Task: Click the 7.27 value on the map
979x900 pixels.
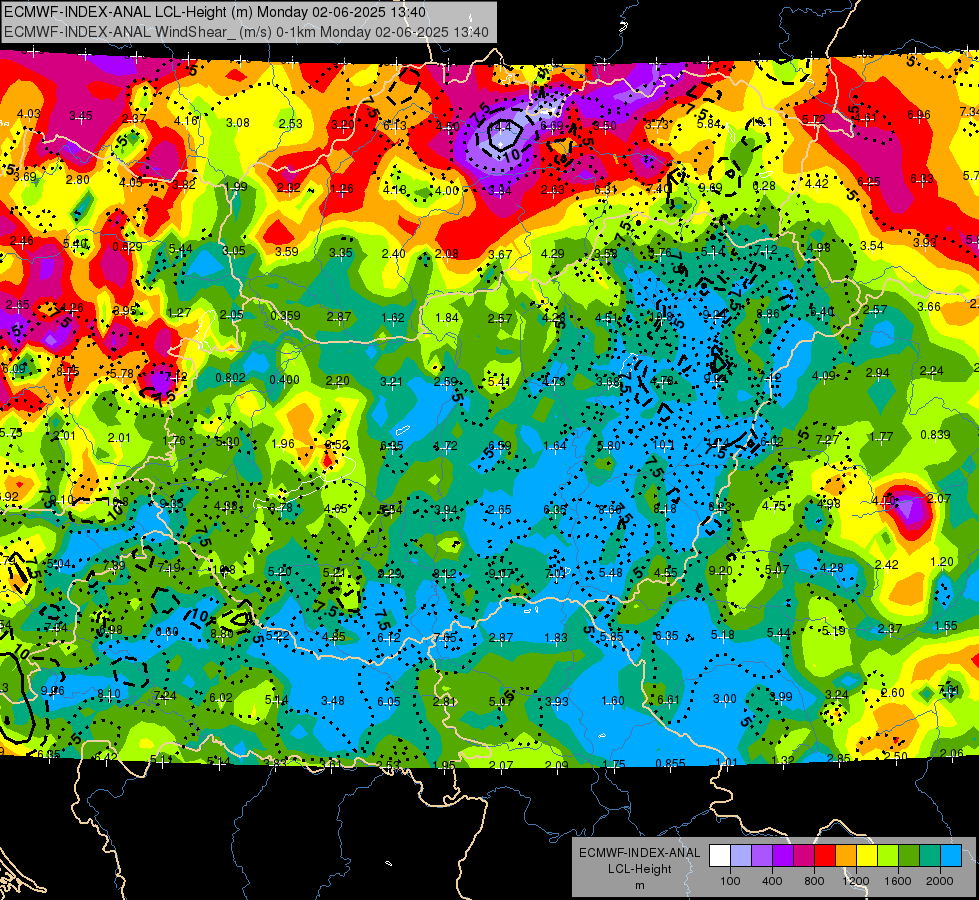Action: tap(827, 439)
